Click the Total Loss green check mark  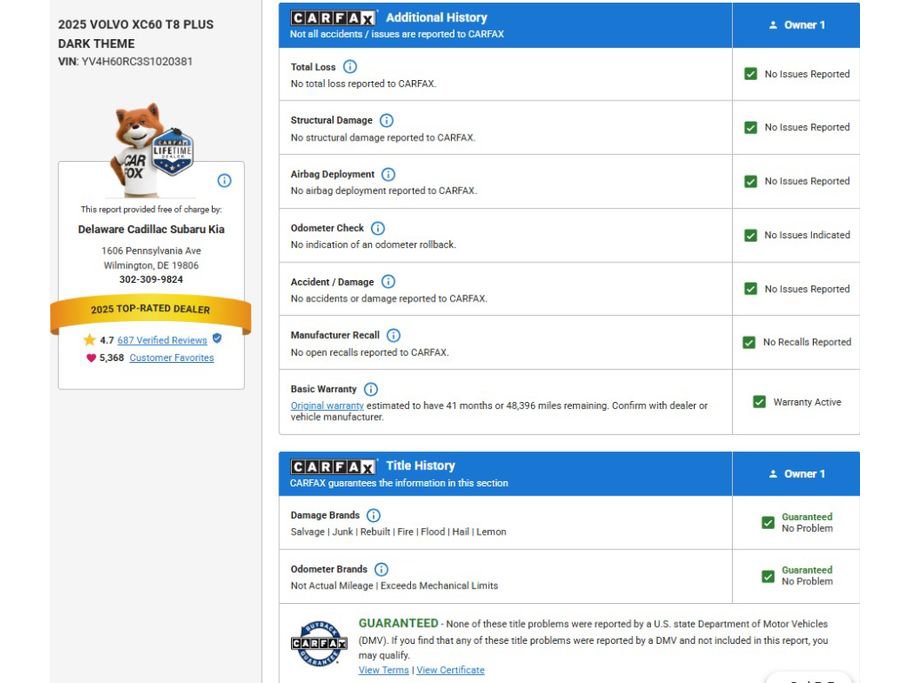751,74
